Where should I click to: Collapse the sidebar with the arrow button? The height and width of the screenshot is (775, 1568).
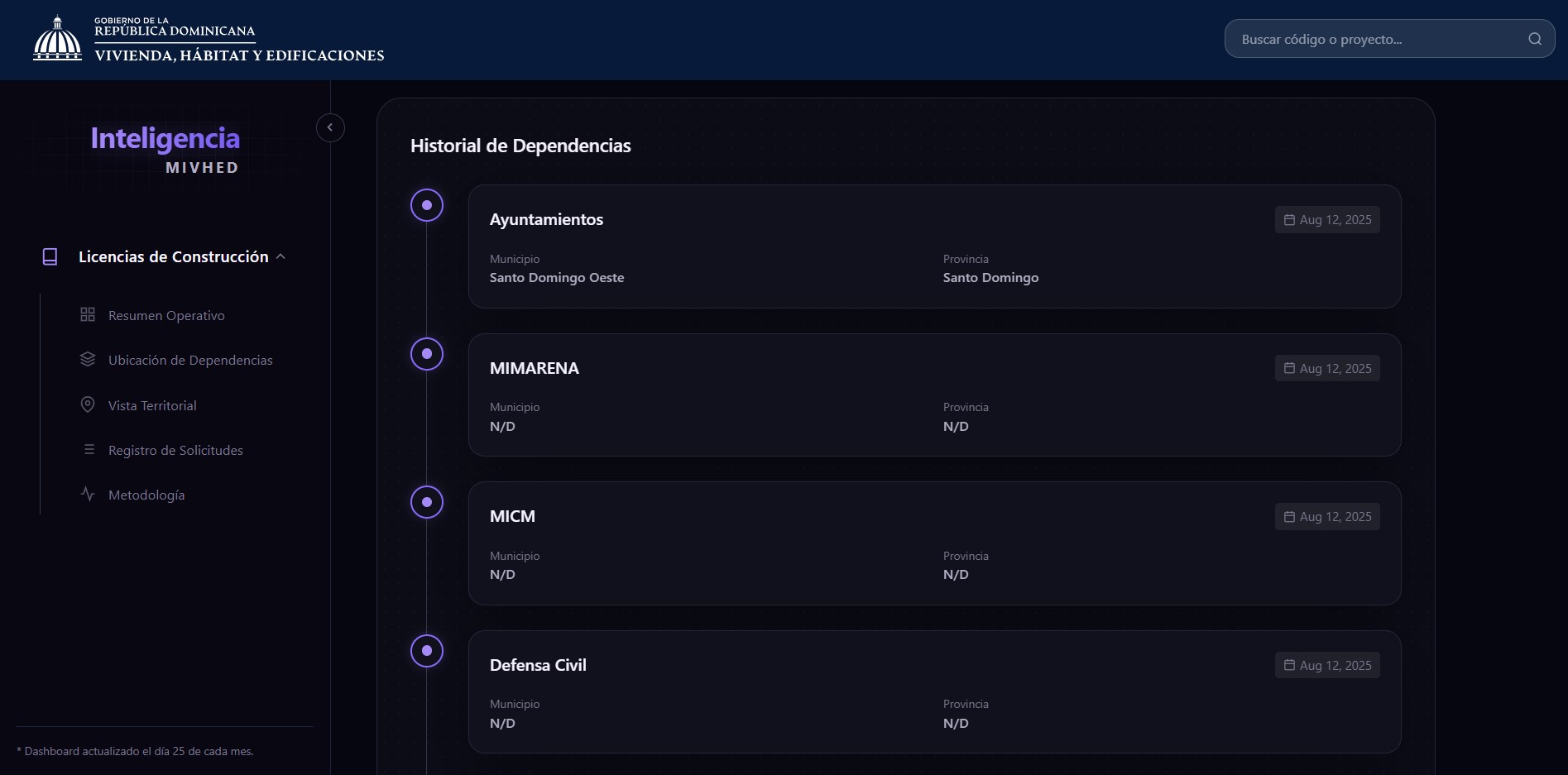tap(330, 127)
